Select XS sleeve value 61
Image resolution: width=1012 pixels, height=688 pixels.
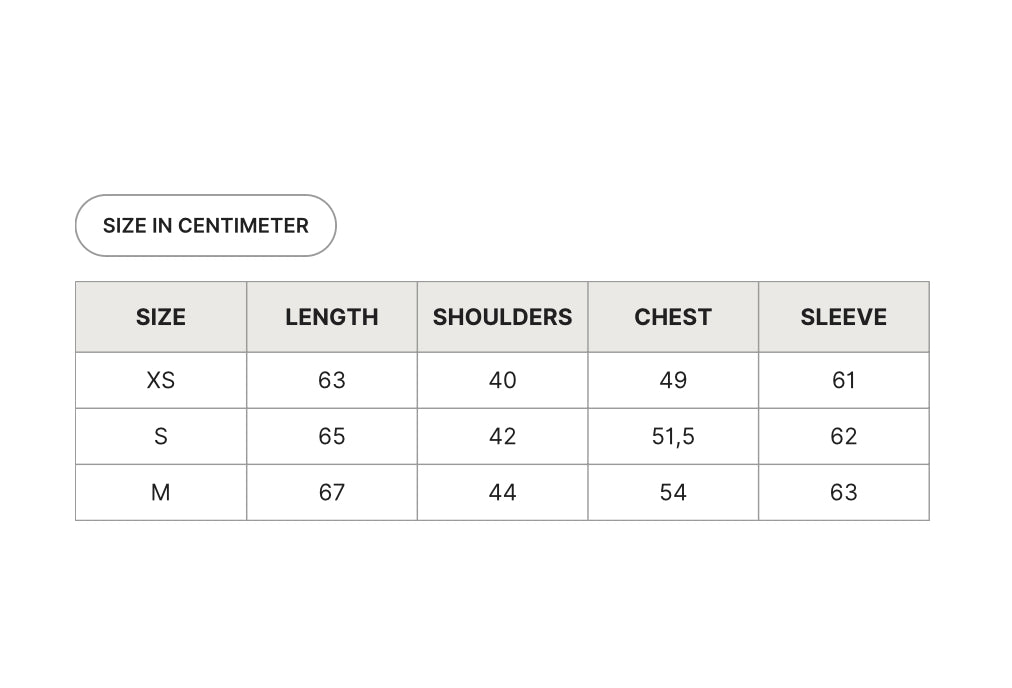coord(843,380)
